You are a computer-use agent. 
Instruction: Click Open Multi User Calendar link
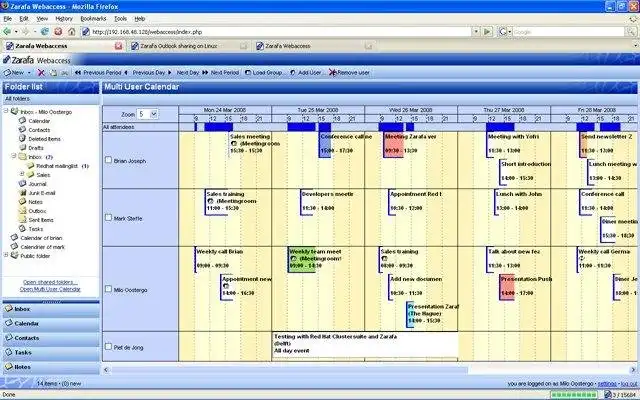[50, 289]
